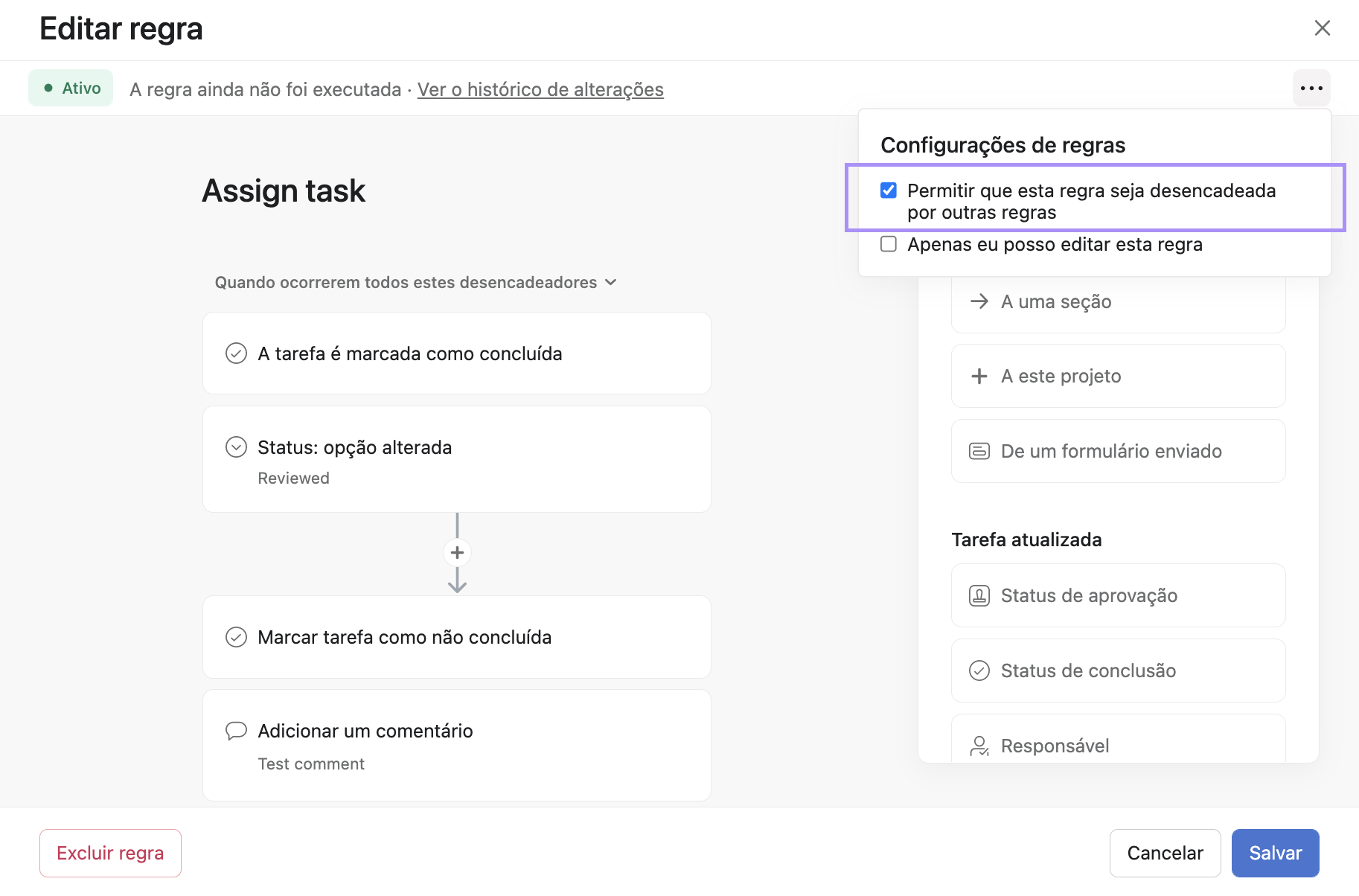The height and width of the screenshot is (896, 1359).
Task: Uncheck 'Permitir que esta regra seja desencadeada'
Action: 889,191
